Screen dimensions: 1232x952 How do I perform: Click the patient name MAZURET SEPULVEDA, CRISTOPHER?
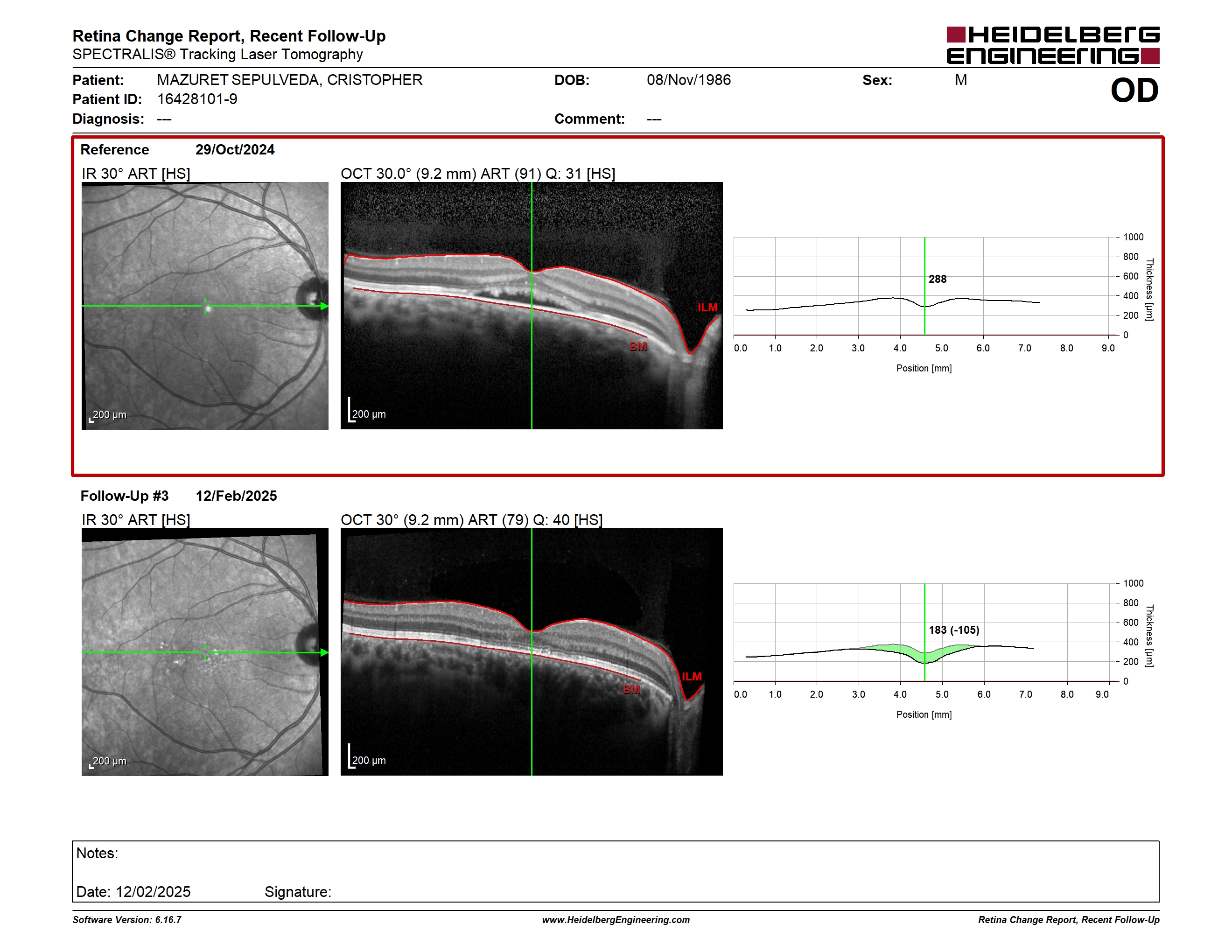[289, 80]
